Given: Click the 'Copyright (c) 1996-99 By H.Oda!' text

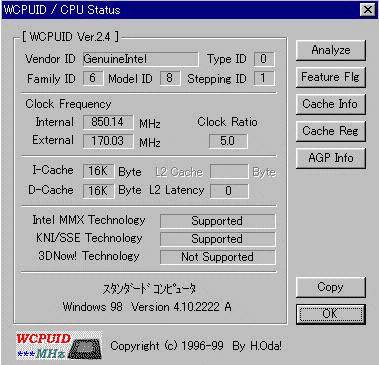Looking at the screenshot, I should 196,346.
